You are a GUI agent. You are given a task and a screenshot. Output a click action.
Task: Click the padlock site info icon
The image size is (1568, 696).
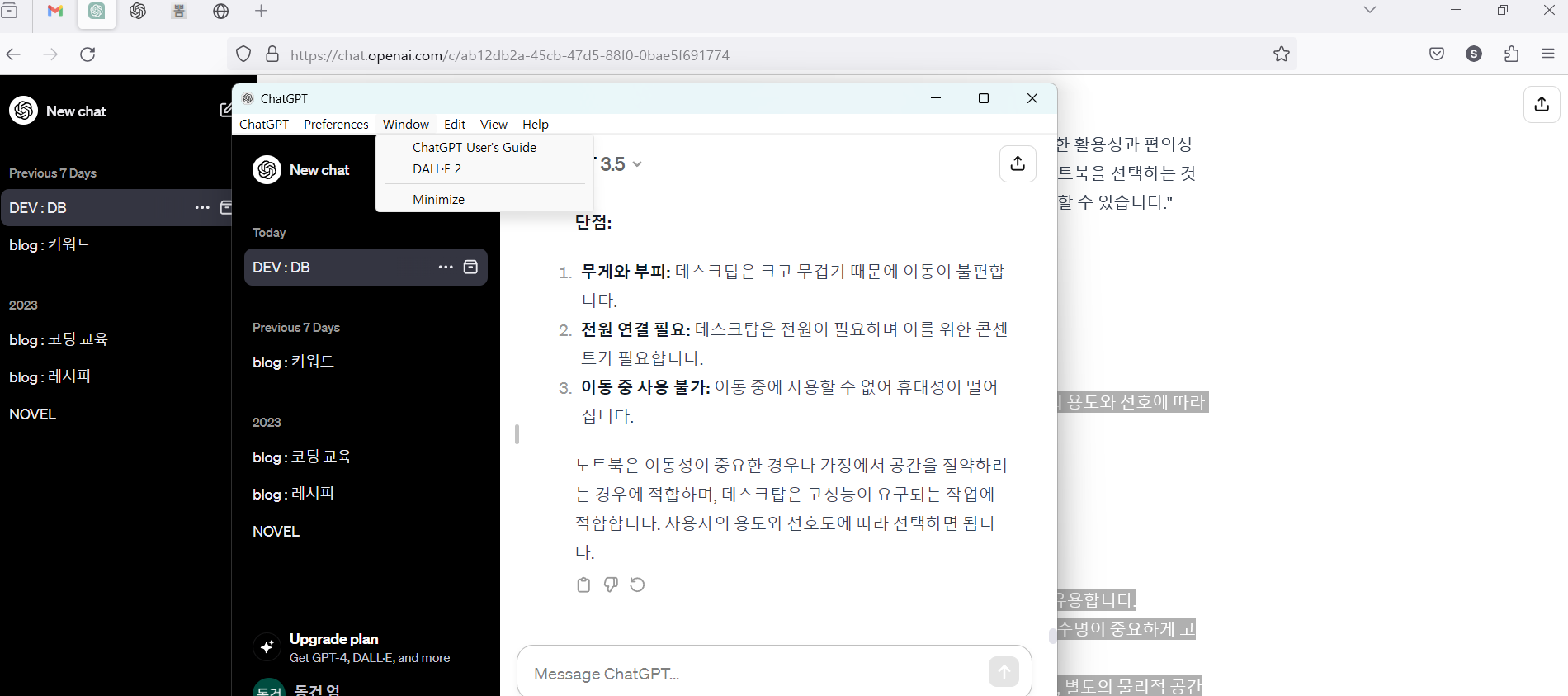272,54
